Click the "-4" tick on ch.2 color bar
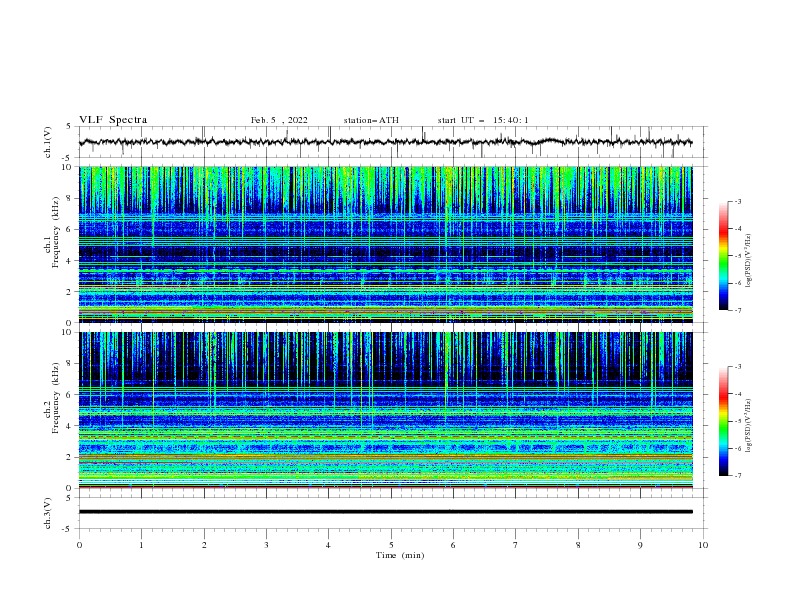The height and width of the screenshot is (612, 792). tap(738, 394)
